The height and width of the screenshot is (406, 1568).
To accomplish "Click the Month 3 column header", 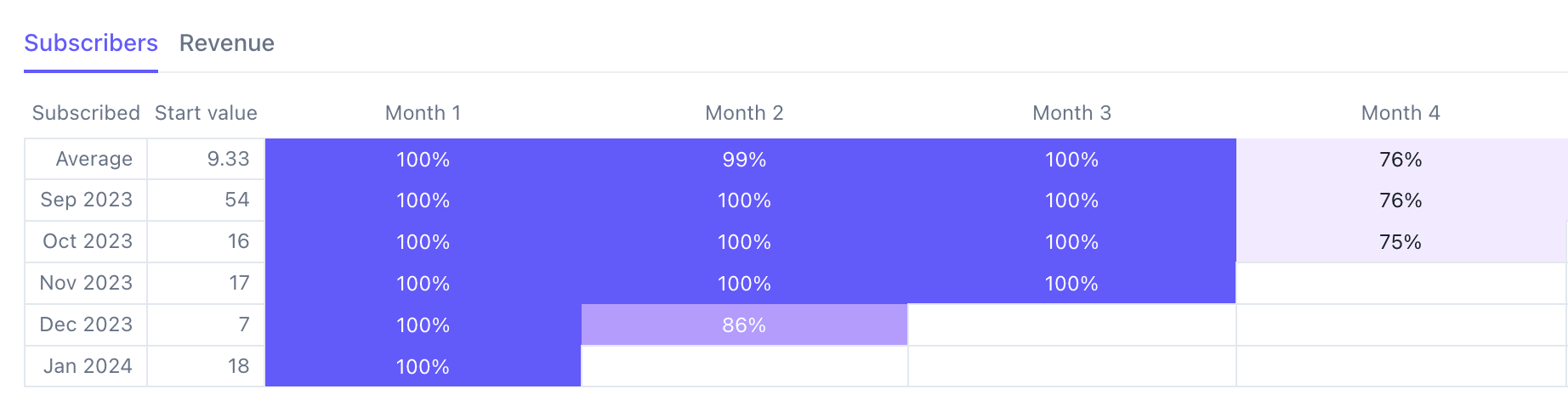I will pyautogui.click(x=1071, y=113).
